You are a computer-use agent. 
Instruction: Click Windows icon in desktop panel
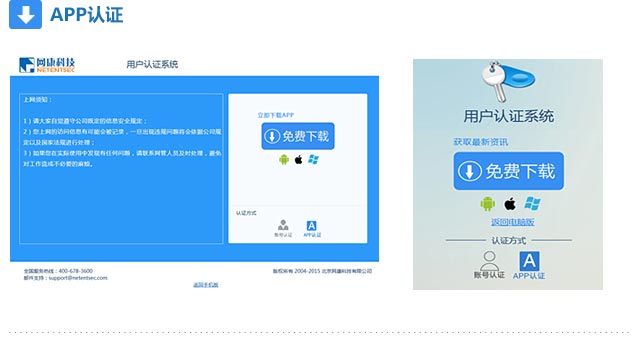click(x=313, y=159)
